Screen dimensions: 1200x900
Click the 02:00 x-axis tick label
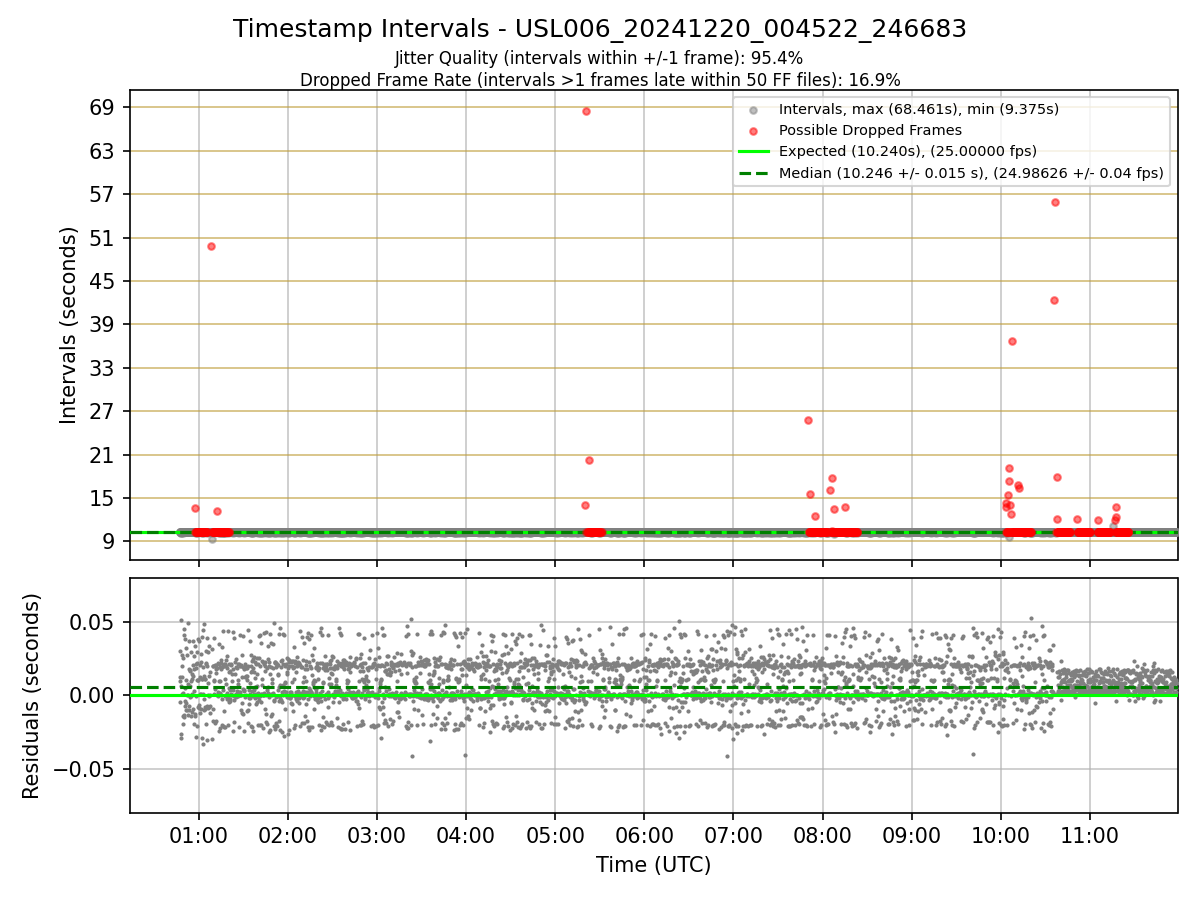pos(288,834)
